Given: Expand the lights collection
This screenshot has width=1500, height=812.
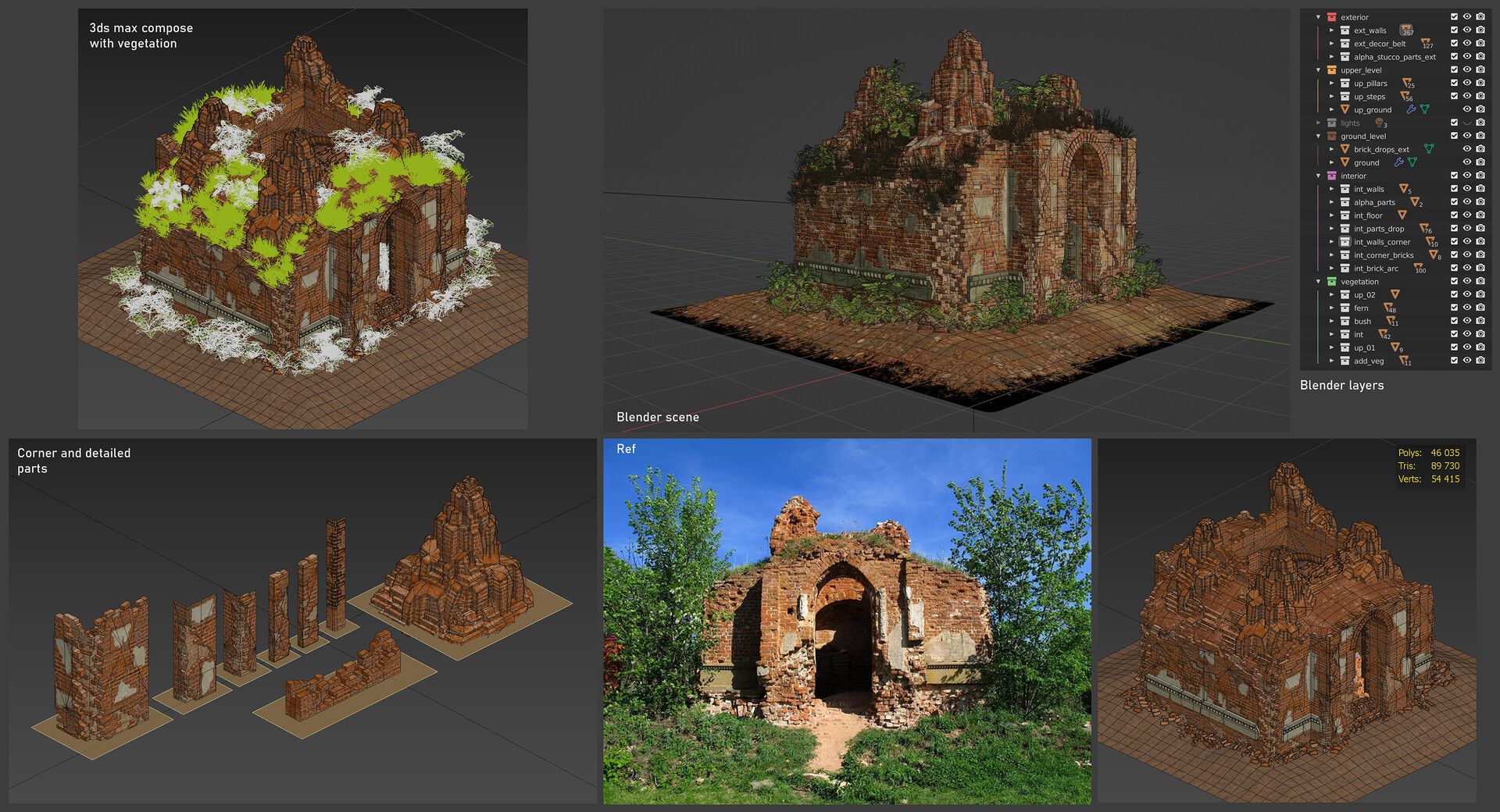Looking at the screenshot, I should (1318, 122).
